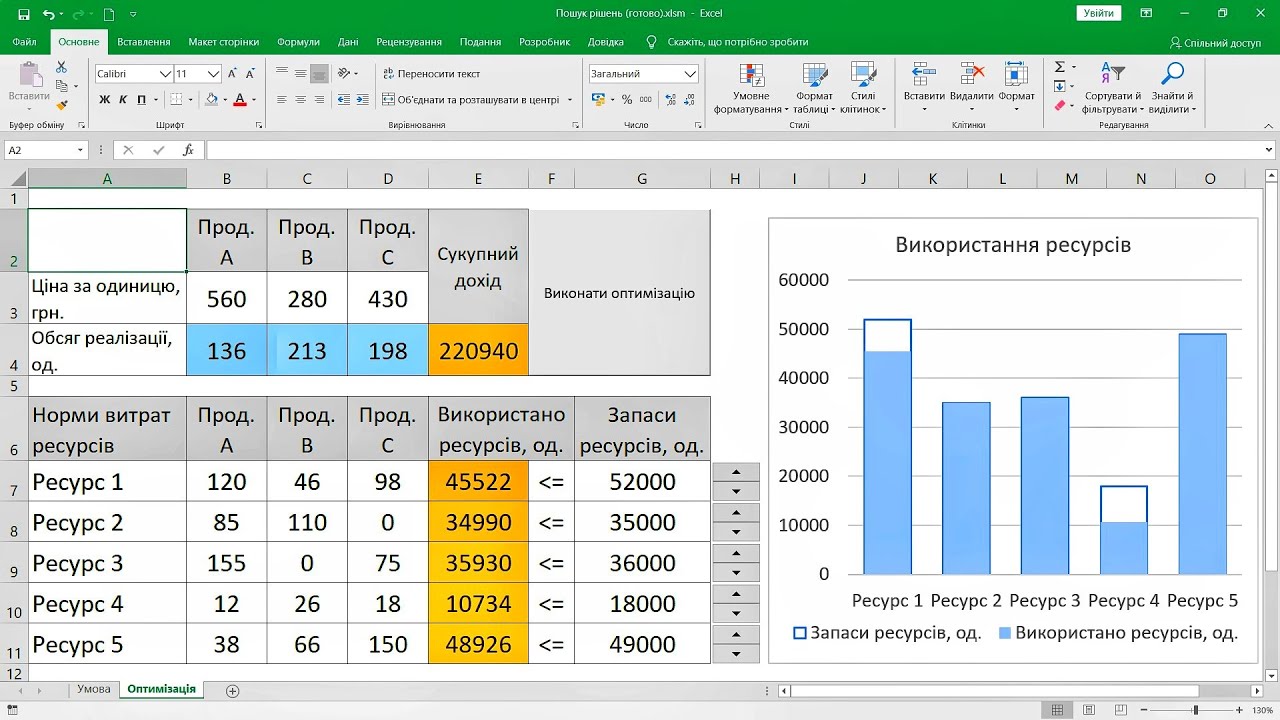Apply Percent style with the % icon

pyautogui.click(x=627, y=100)
